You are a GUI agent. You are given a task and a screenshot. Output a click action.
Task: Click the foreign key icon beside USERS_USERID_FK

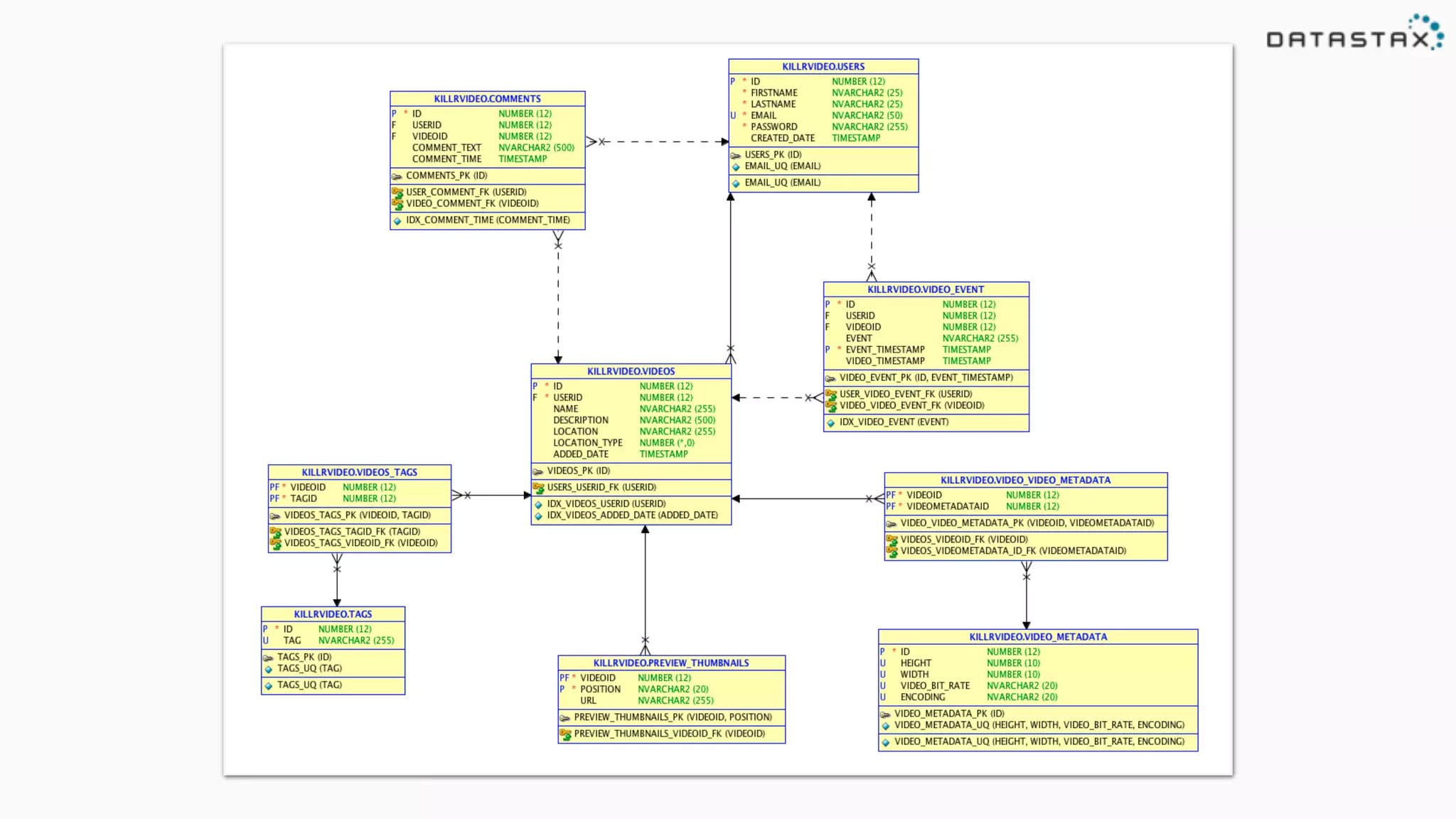pyautogui.click(x=538, y=488)
